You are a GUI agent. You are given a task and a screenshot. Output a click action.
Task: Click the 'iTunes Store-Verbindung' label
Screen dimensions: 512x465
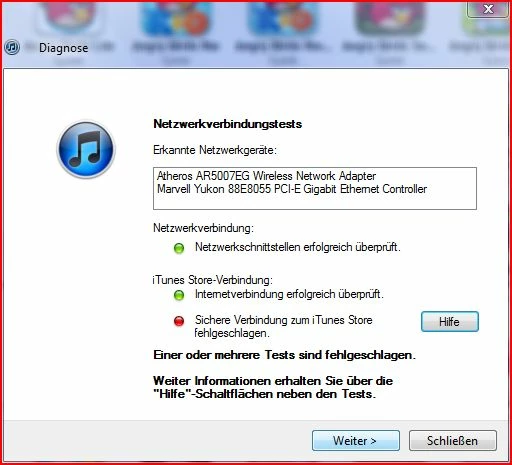click(212, 280)
